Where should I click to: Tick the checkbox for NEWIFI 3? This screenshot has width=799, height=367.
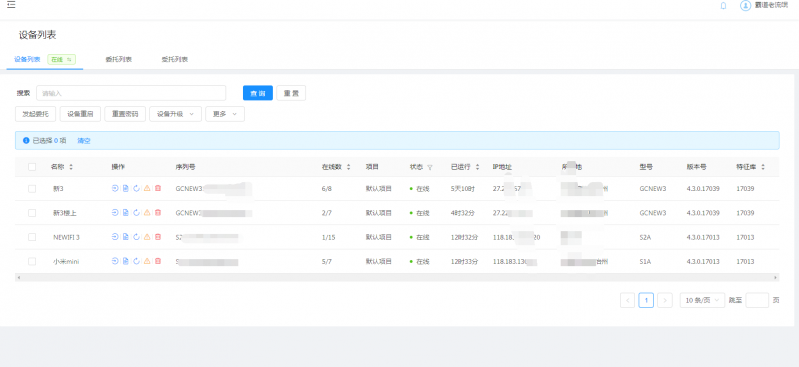coord(32,237)
